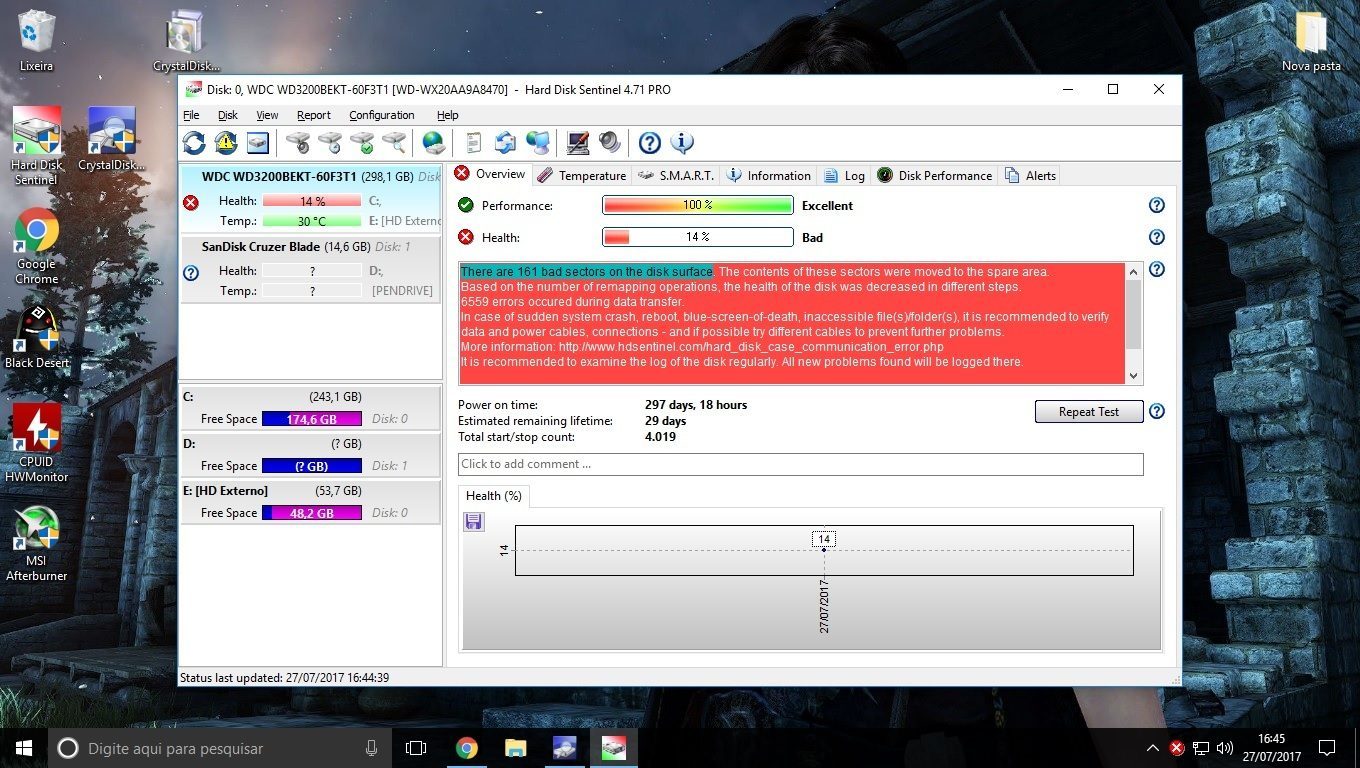Select the C: partition panel
This screenshot has width=1360, height=768.
pyautogui.click(x=310, y=408)
